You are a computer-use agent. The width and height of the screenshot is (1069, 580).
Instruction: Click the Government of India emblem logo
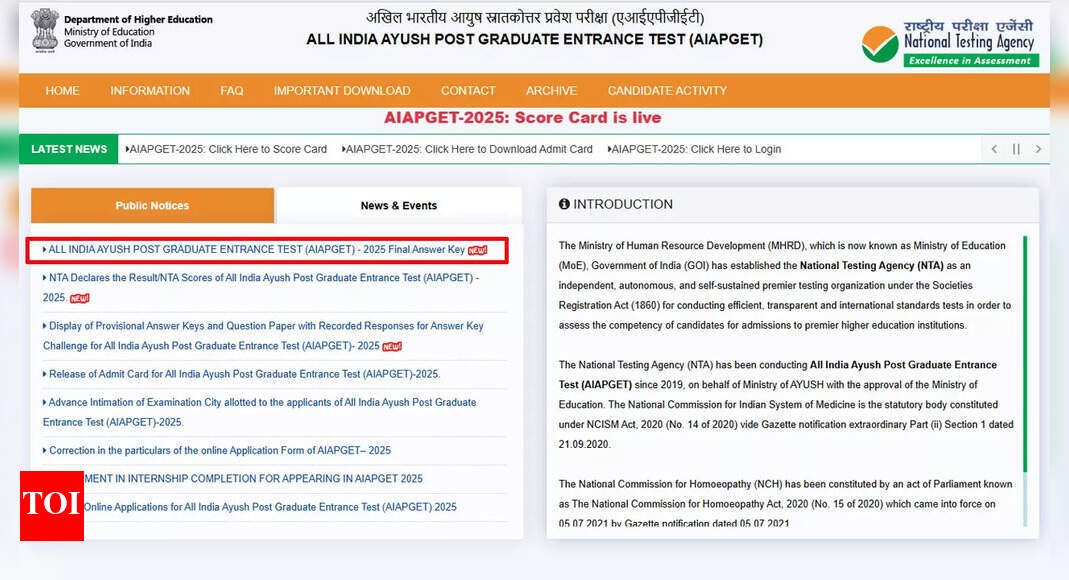45,31
